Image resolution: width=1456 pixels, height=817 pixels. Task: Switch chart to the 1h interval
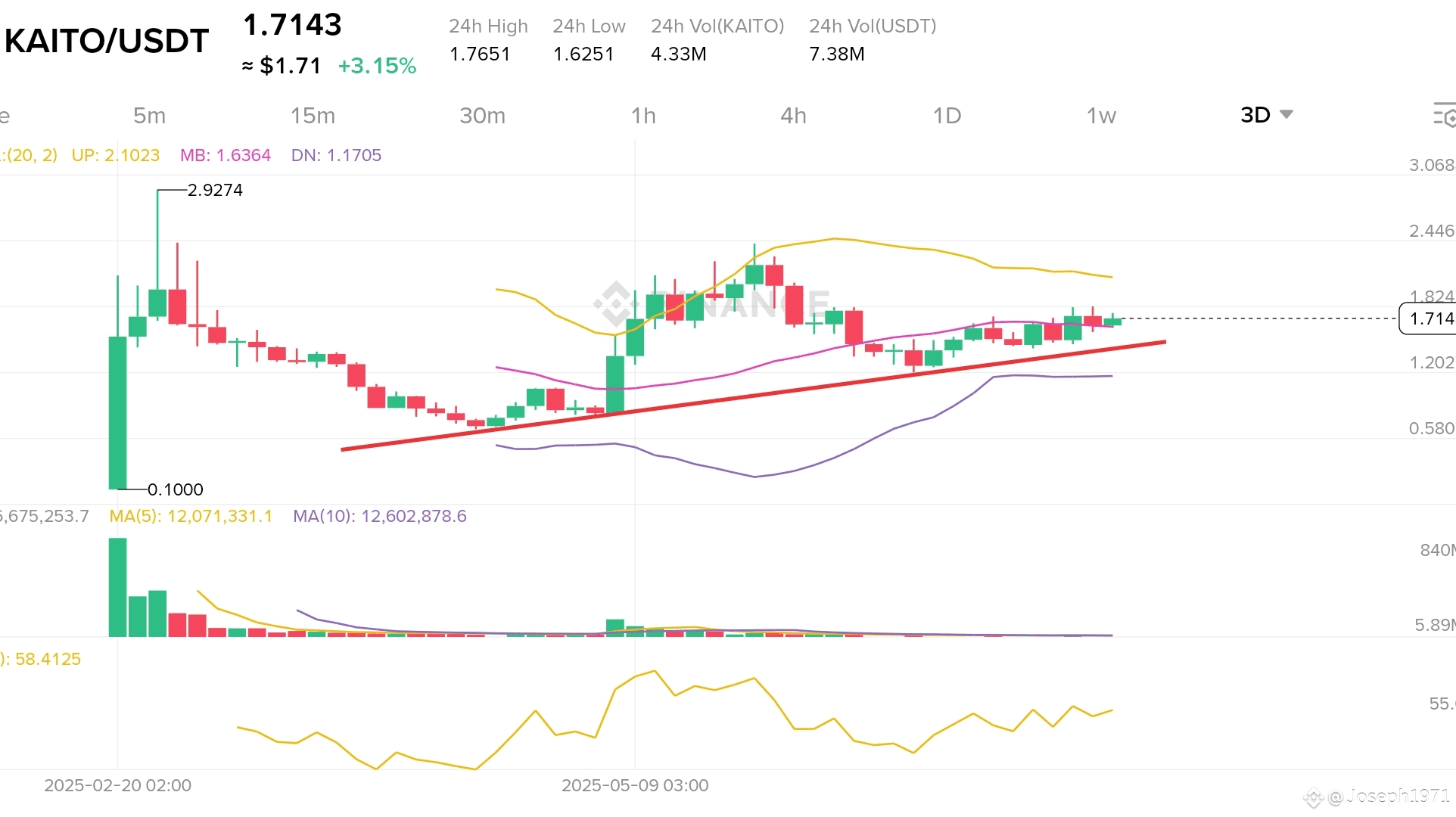click(x=643, y=116)
